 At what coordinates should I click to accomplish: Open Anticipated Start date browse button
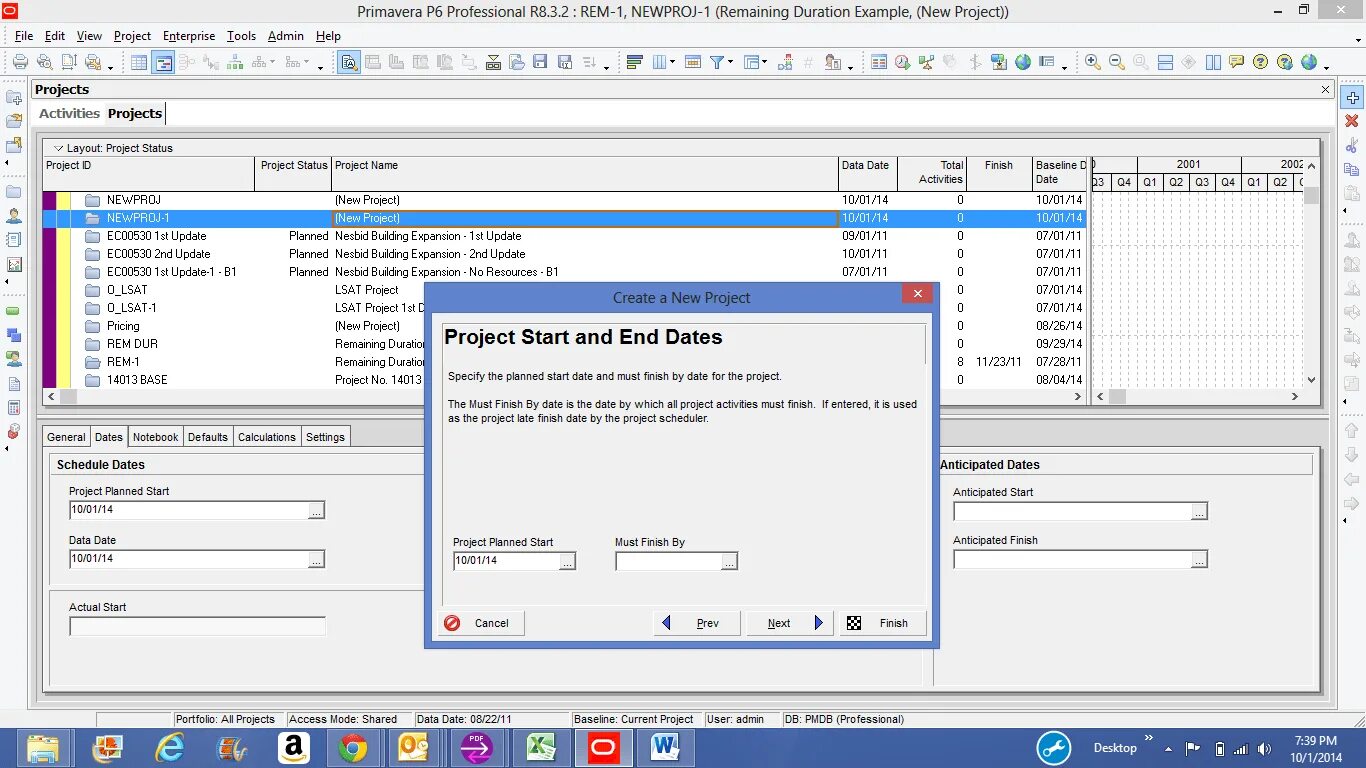[1199, 511]
